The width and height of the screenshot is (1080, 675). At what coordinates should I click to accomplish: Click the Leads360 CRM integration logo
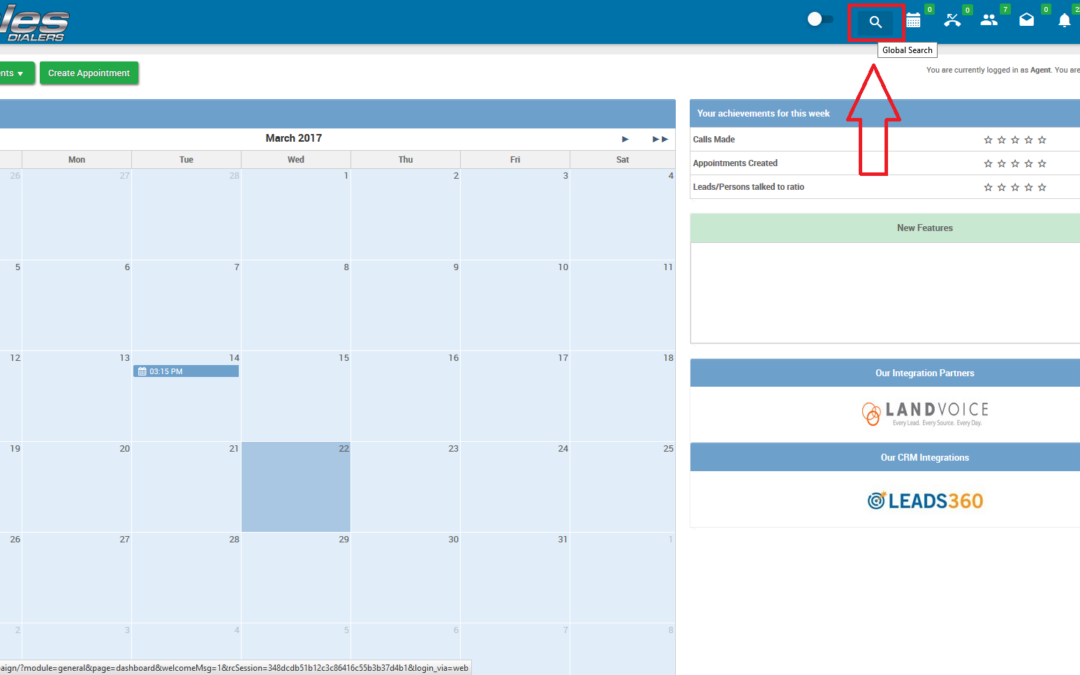coord(924,501)
